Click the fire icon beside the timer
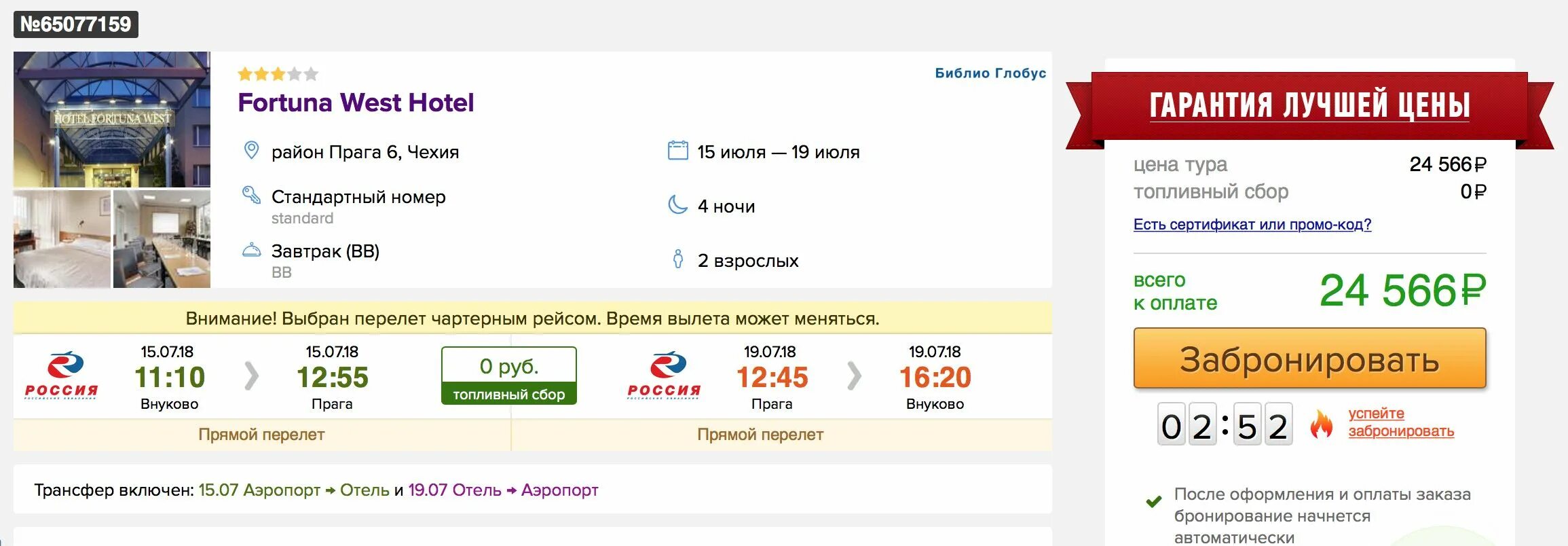Viewport: 1568px width, 546px height. 1320,425
